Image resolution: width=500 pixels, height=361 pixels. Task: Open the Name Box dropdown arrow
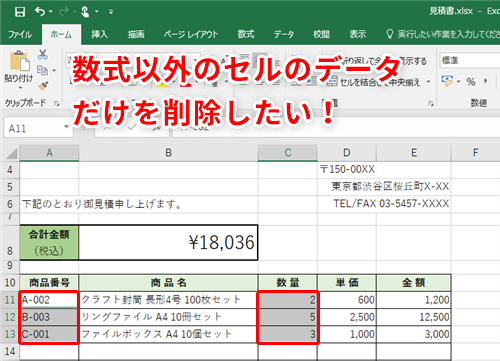[x=66, y=127]
